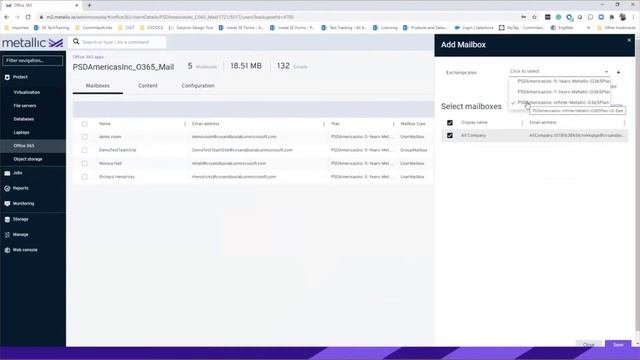Screen dimensions: 640x360
Task: Close the Add Mailbox panel
Action: tap(629, 40)
